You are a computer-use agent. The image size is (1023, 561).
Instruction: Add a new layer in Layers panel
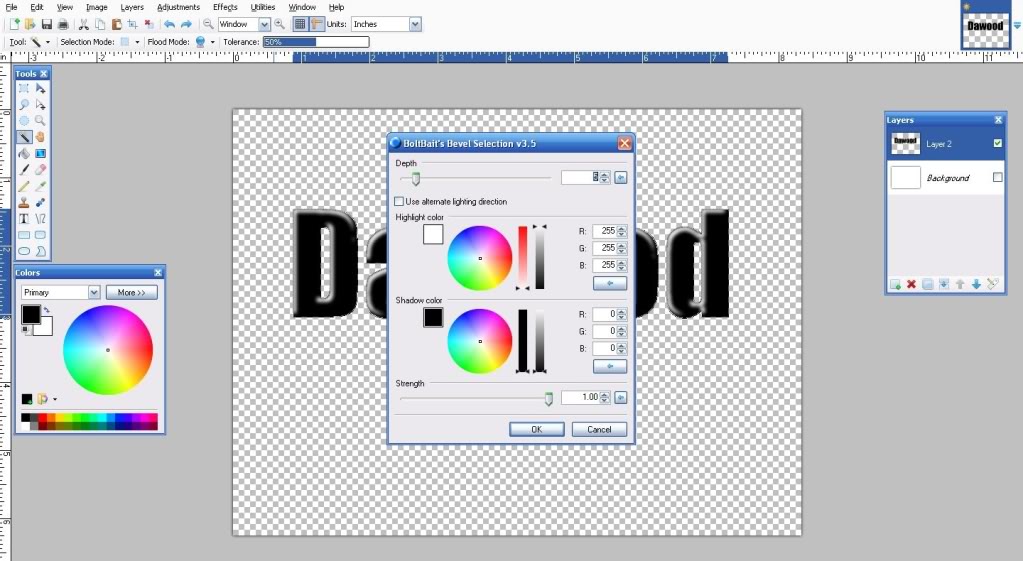pyautogui.click(x=895, y=284)
